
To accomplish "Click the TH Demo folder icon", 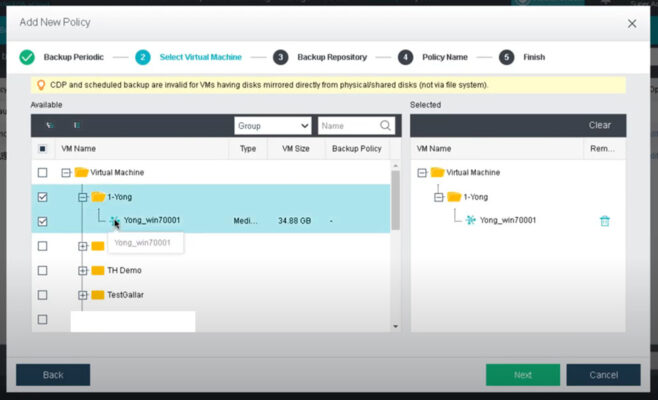I will (98, 270).
